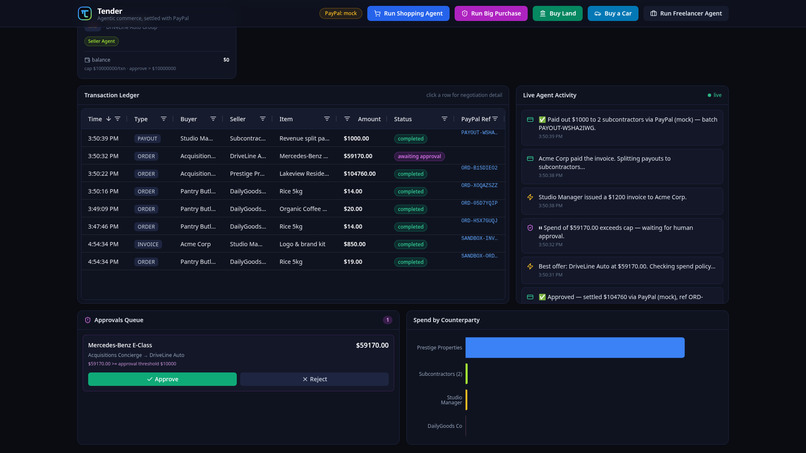Screen dimensions: 806x453
Task: Click the Studio Manager yellow bar
Action: [466, 400]
